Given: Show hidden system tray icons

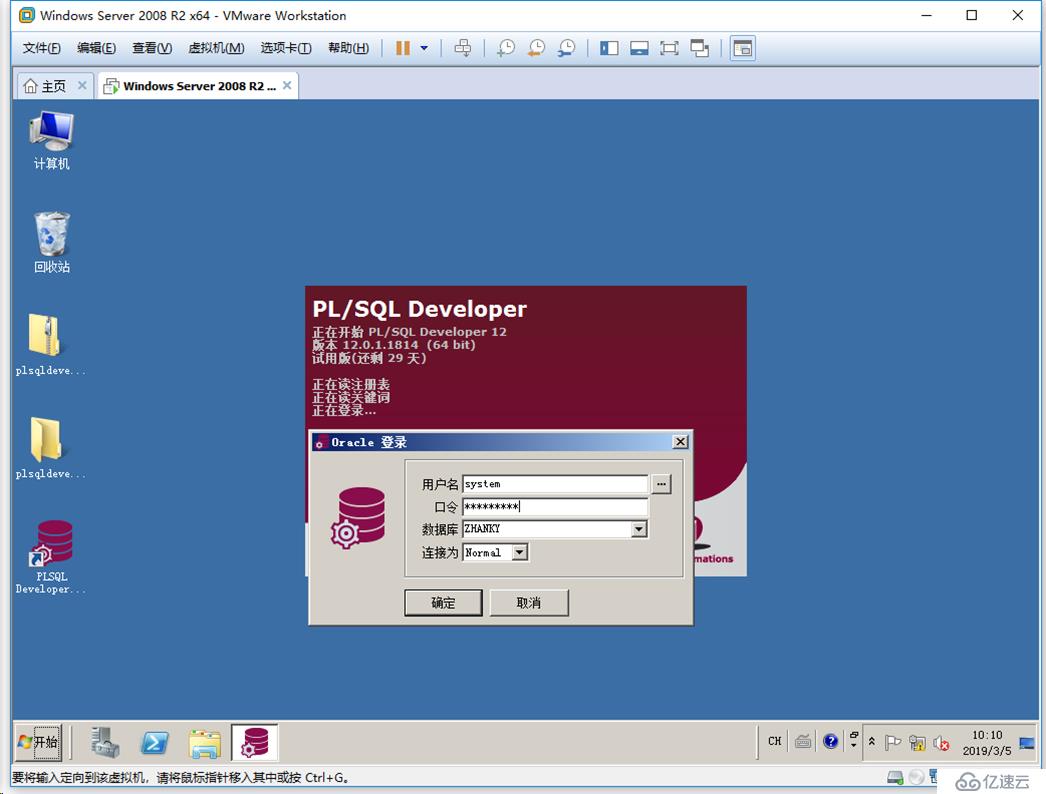Looking at the screenshot, I should [x=871, y=741].
